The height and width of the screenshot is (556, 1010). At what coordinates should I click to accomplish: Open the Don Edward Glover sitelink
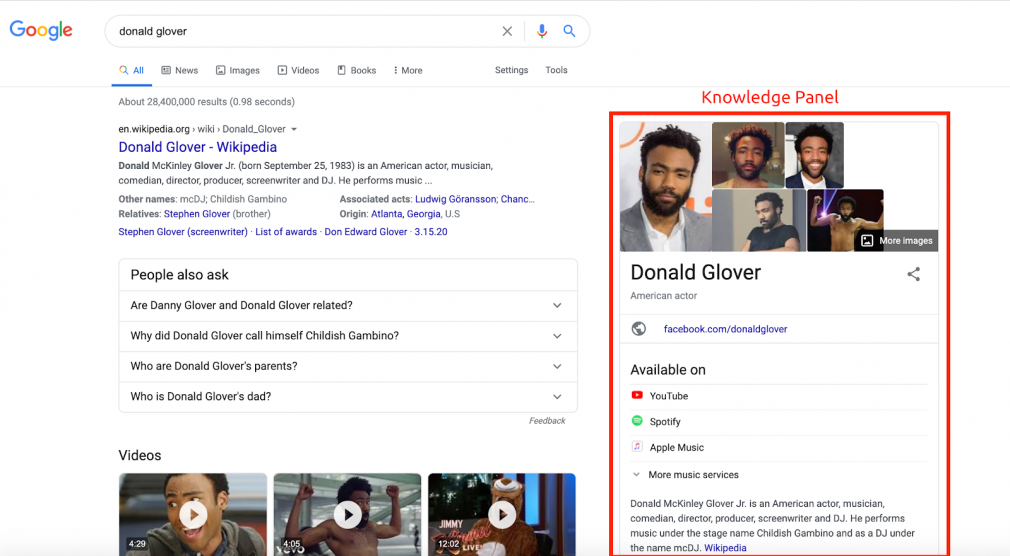click(366, 232)
